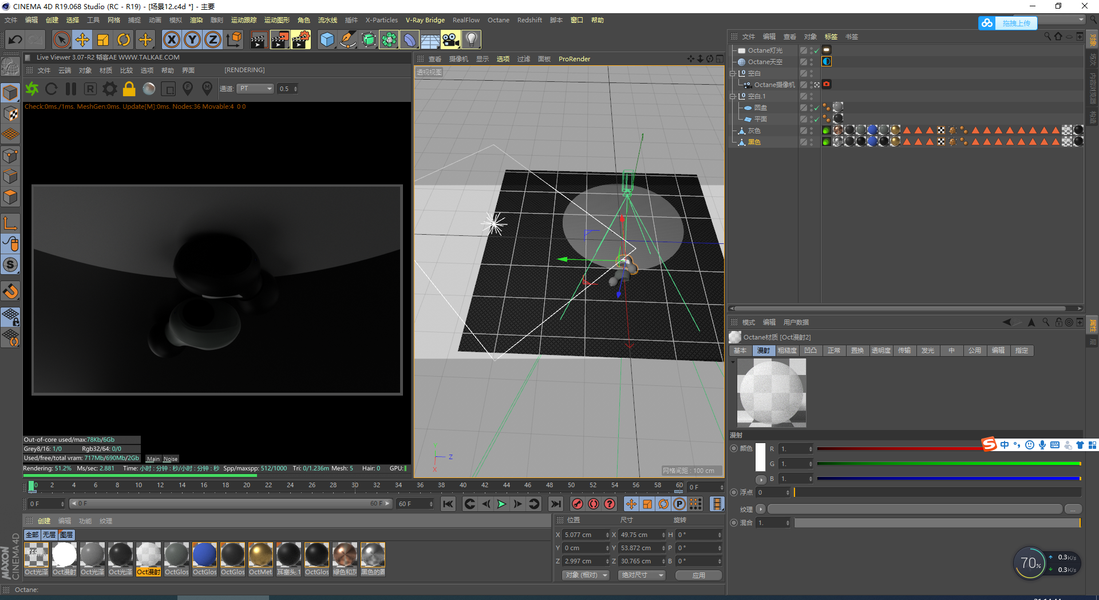
Task: Select the Octane灯光 object row
Action: tap(765, 50)
